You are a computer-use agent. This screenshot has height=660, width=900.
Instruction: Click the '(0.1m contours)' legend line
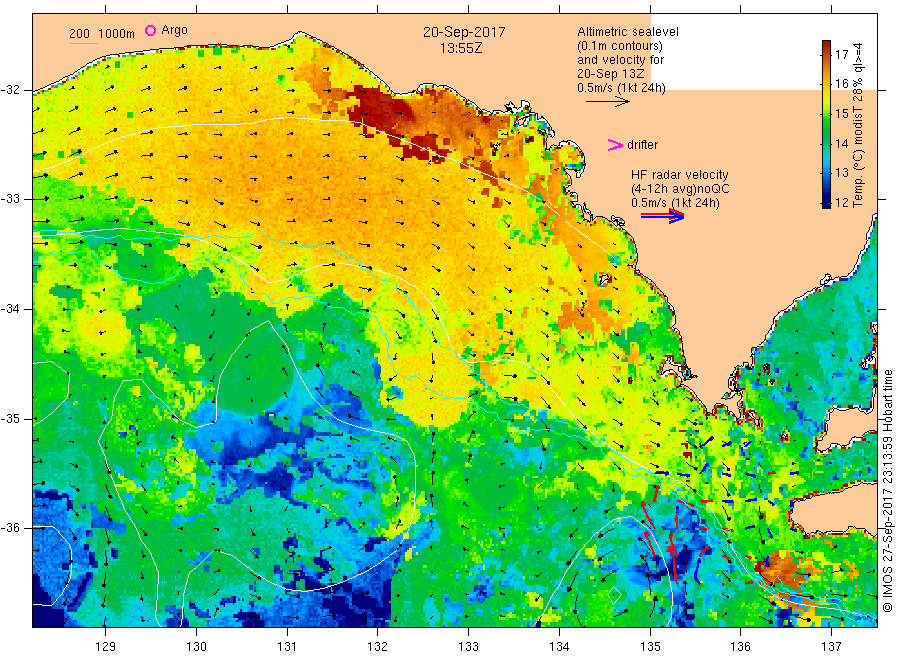pyautogui.click(x=620, y=46)
